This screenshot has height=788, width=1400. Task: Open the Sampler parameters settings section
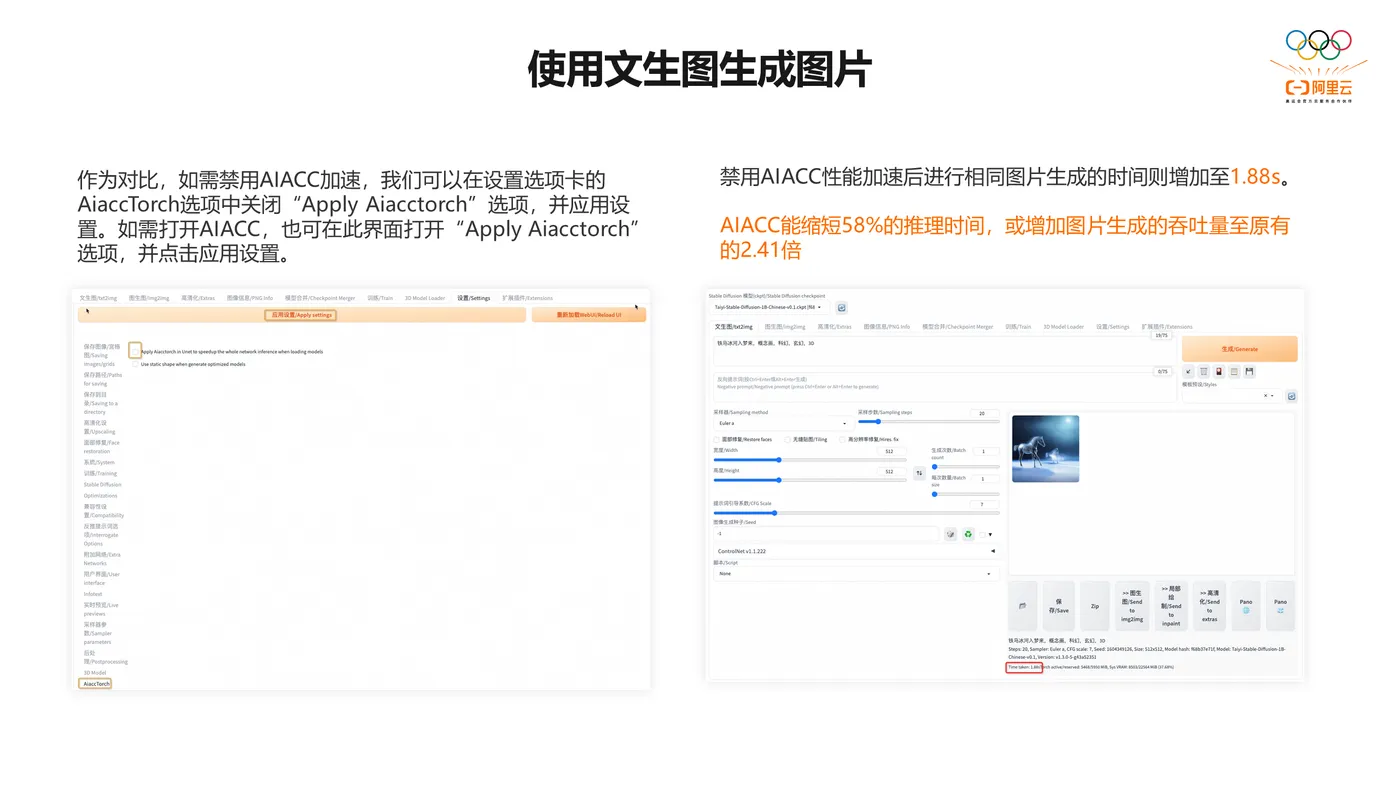(x=98, y=633)
